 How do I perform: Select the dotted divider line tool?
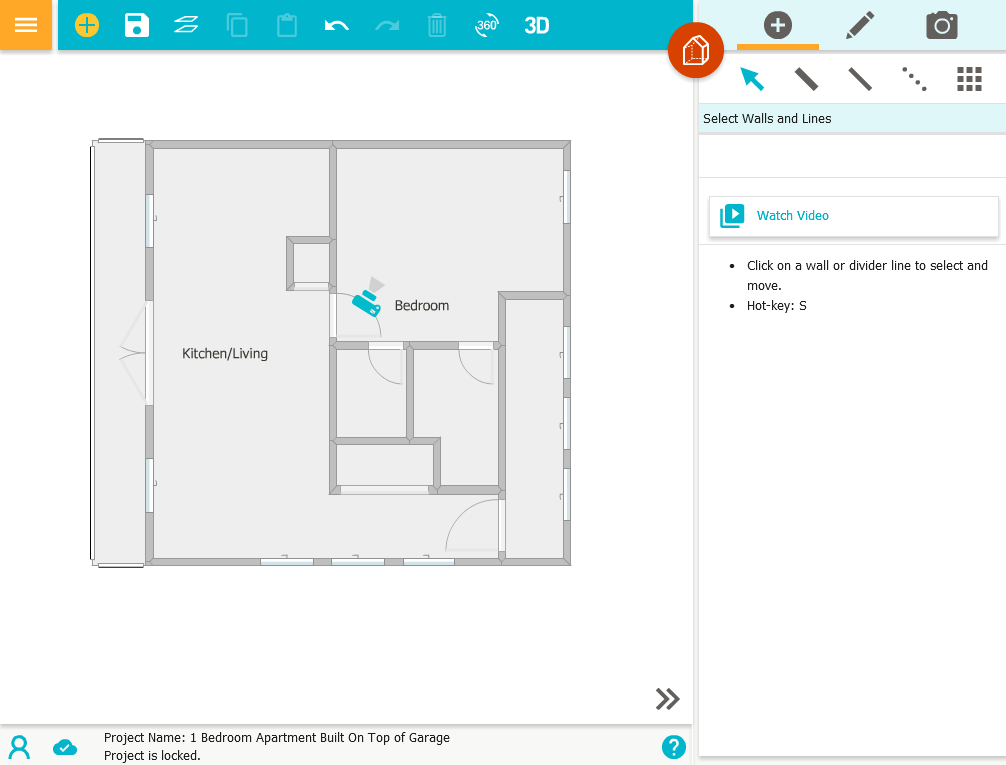point(914,79)
